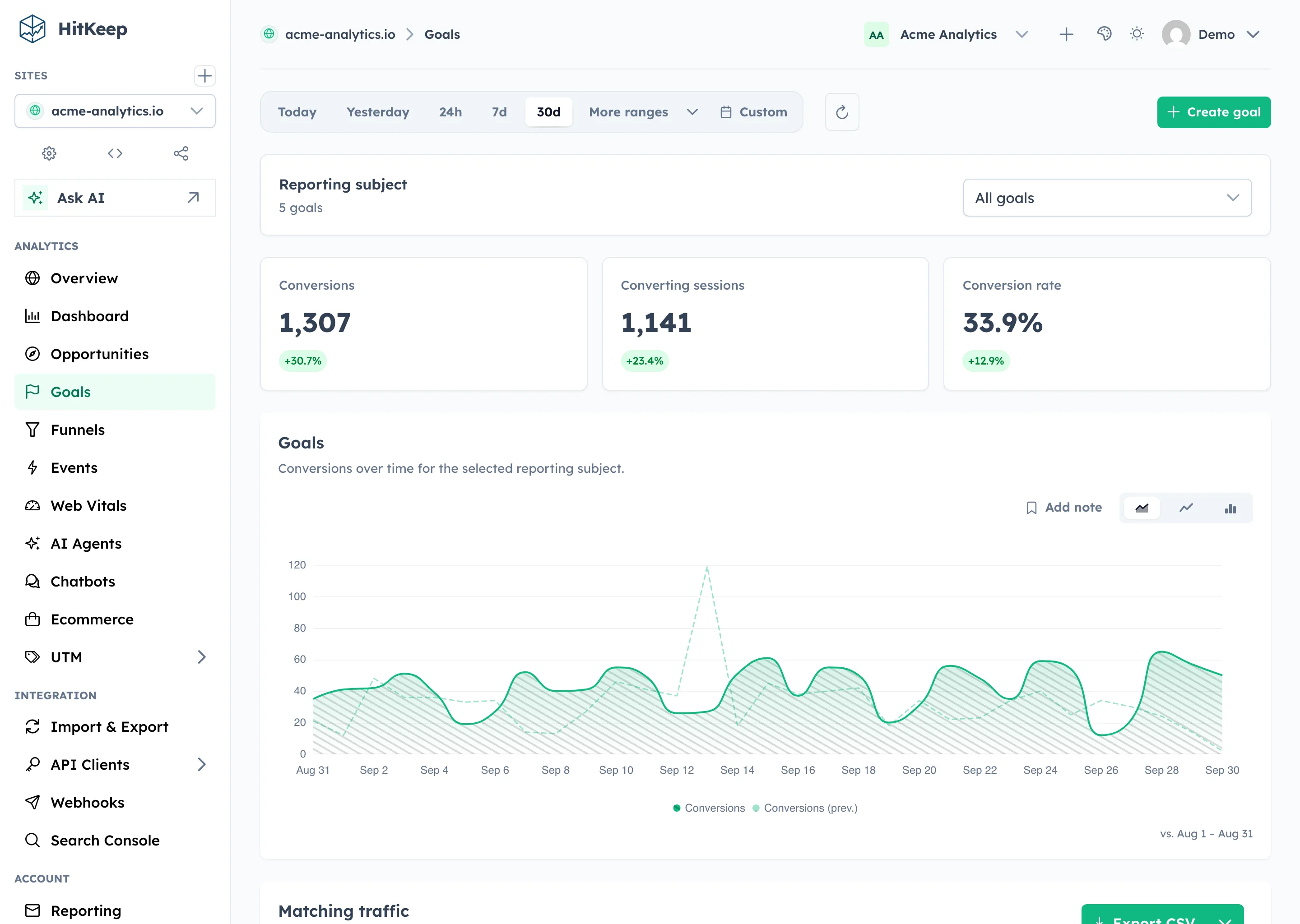Open tracking code snippet icon
Screen dimensions: 1300x924
(x=115, y=153)
